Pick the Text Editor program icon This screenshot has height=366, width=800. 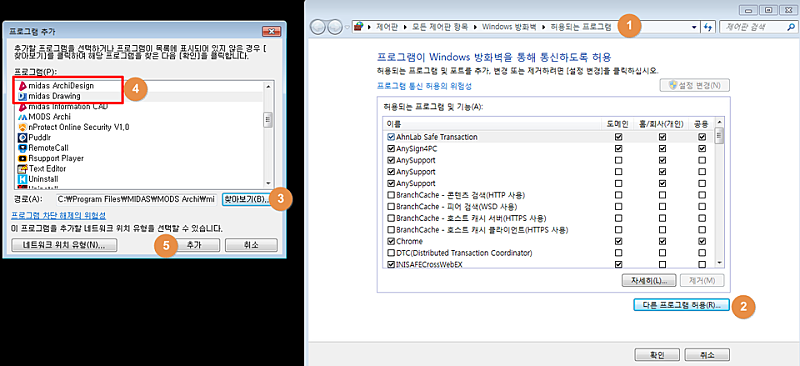click(22, 168)
